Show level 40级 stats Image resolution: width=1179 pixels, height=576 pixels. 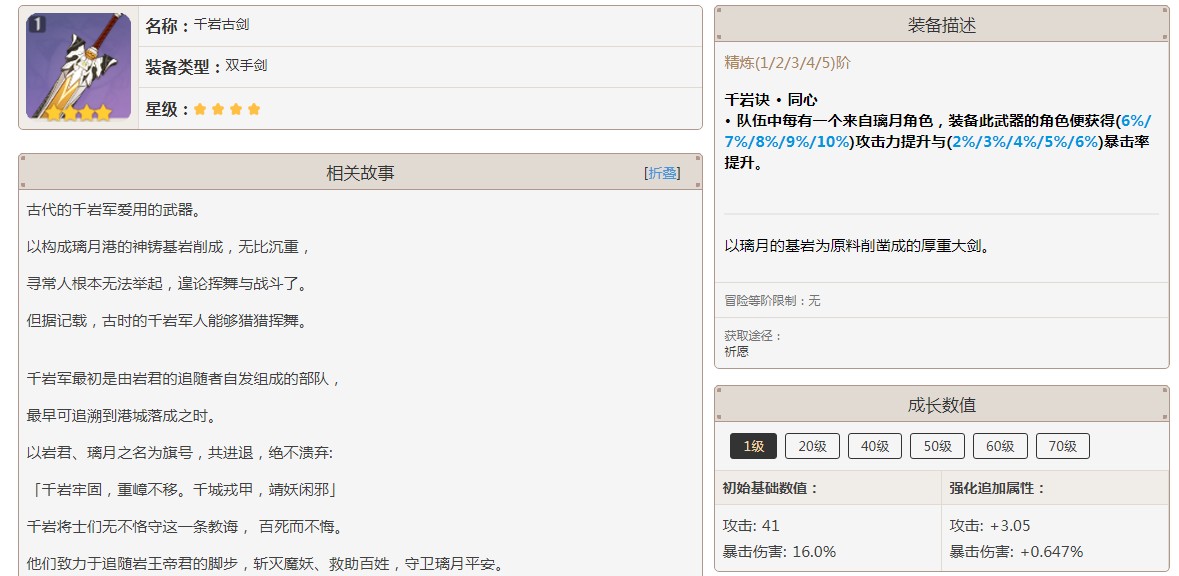pyautogui.click(x=875, y=446)
